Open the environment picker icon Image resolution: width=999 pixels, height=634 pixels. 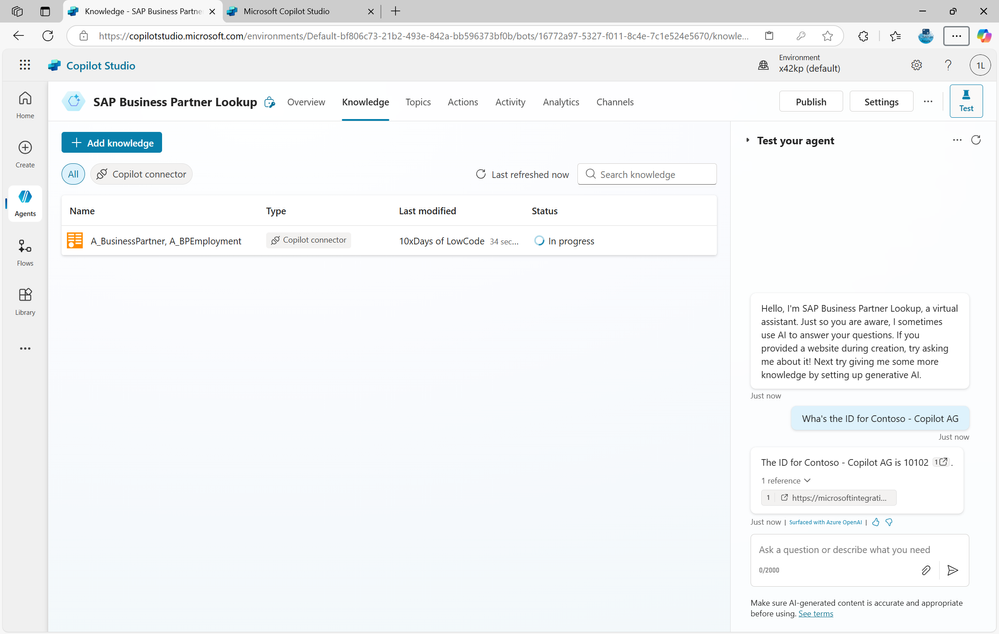763,65
